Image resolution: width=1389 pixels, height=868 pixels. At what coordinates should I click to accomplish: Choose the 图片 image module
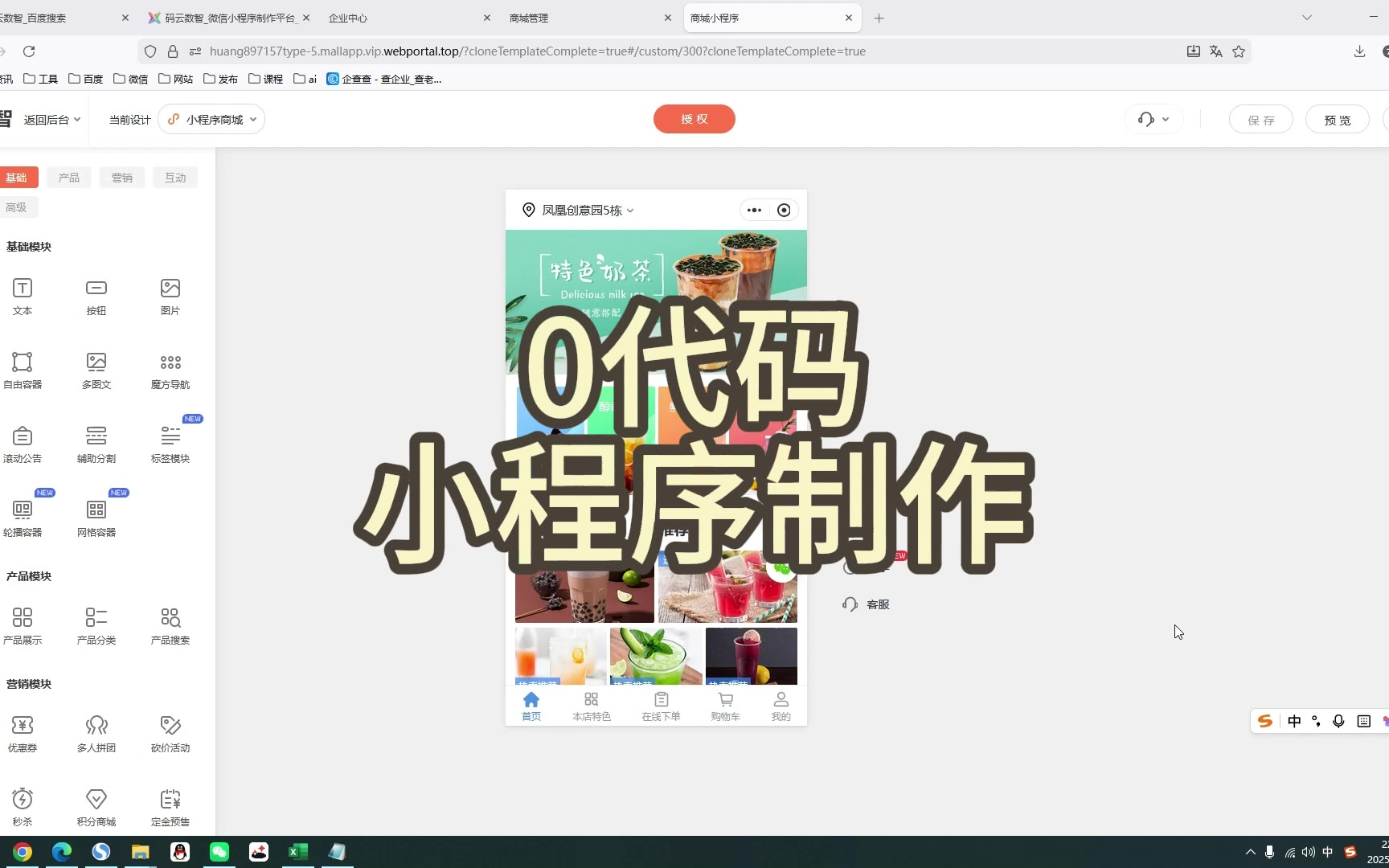point(170,296)
